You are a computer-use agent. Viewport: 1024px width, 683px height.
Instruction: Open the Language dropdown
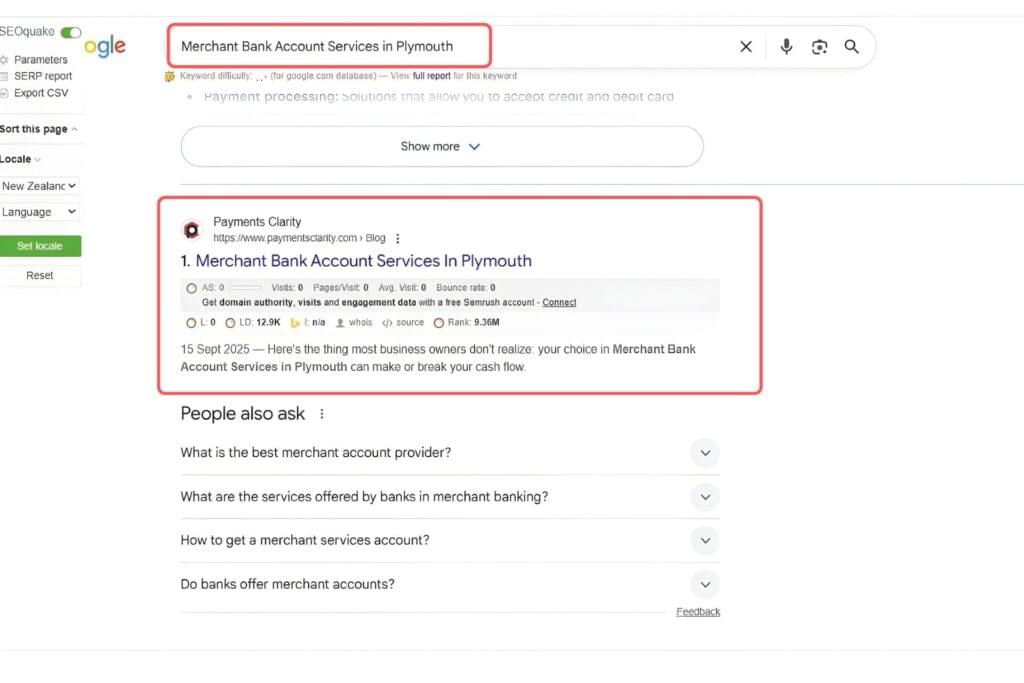click(x=39, y=212)
